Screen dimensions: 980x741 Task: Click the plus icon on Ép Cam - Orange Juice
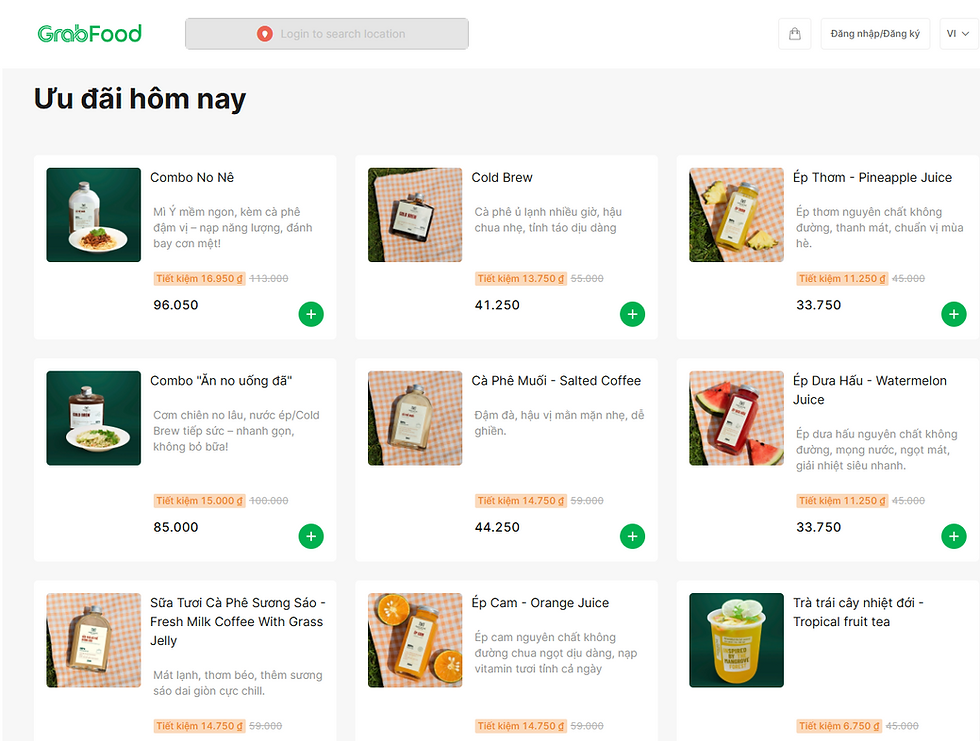pos(632,736)
